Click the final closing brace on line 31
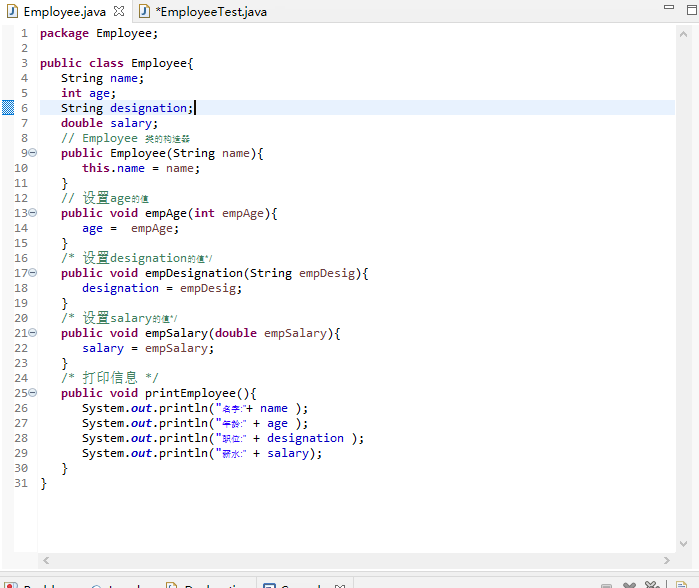This screenshot has height=588, width=699. (x=43, y=483)
